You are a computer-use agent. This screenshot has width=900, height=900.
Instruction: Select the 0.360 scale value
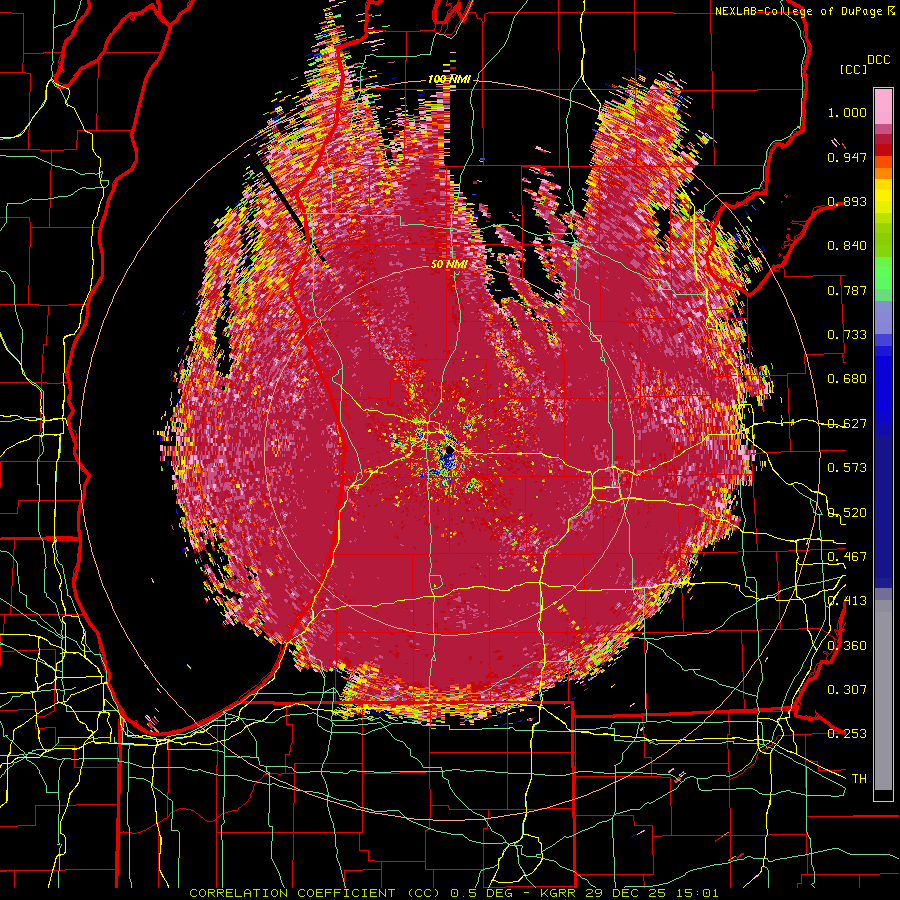(x=847, y=646)
